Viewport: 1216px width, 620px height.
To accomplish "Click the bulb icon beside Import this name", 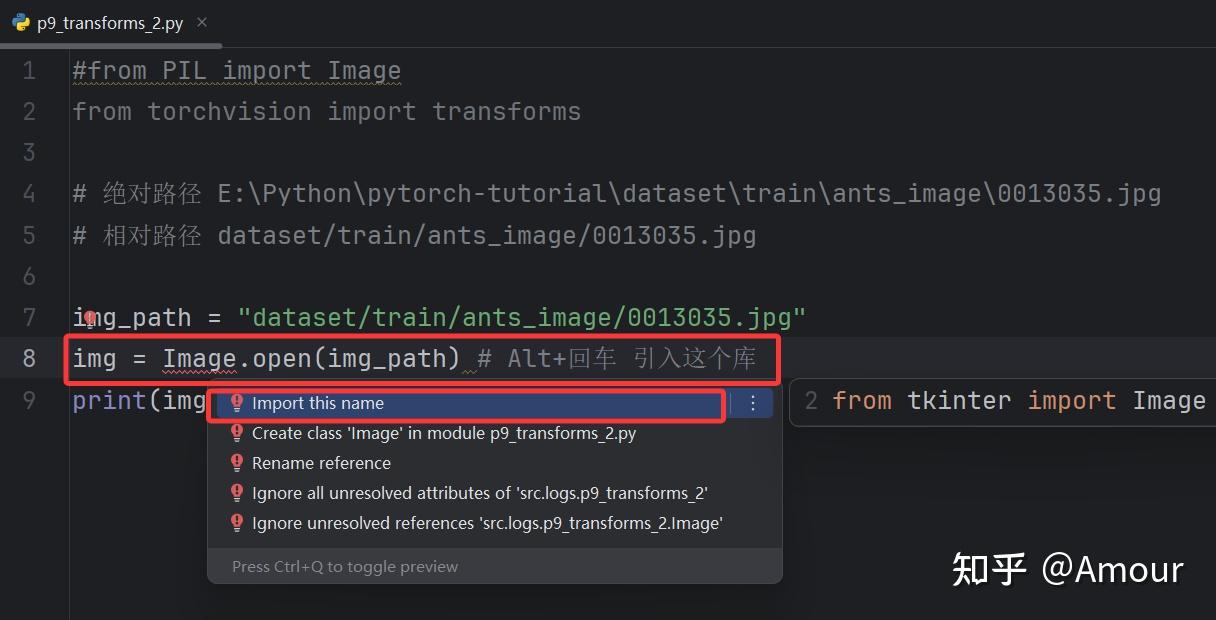I will [x=237, y=403].
